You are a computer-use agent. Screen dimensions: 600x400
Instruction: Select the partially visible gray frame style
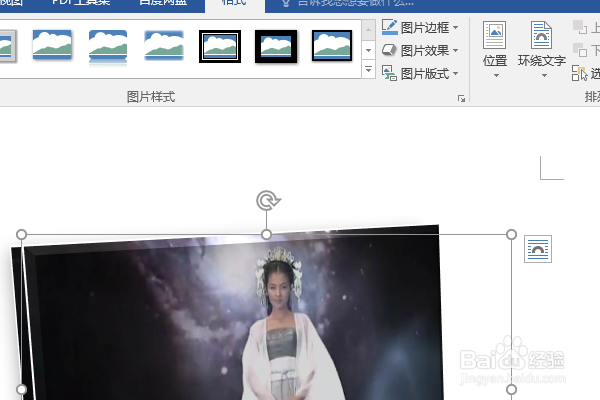pyautogui.click(x=8, y=46)
